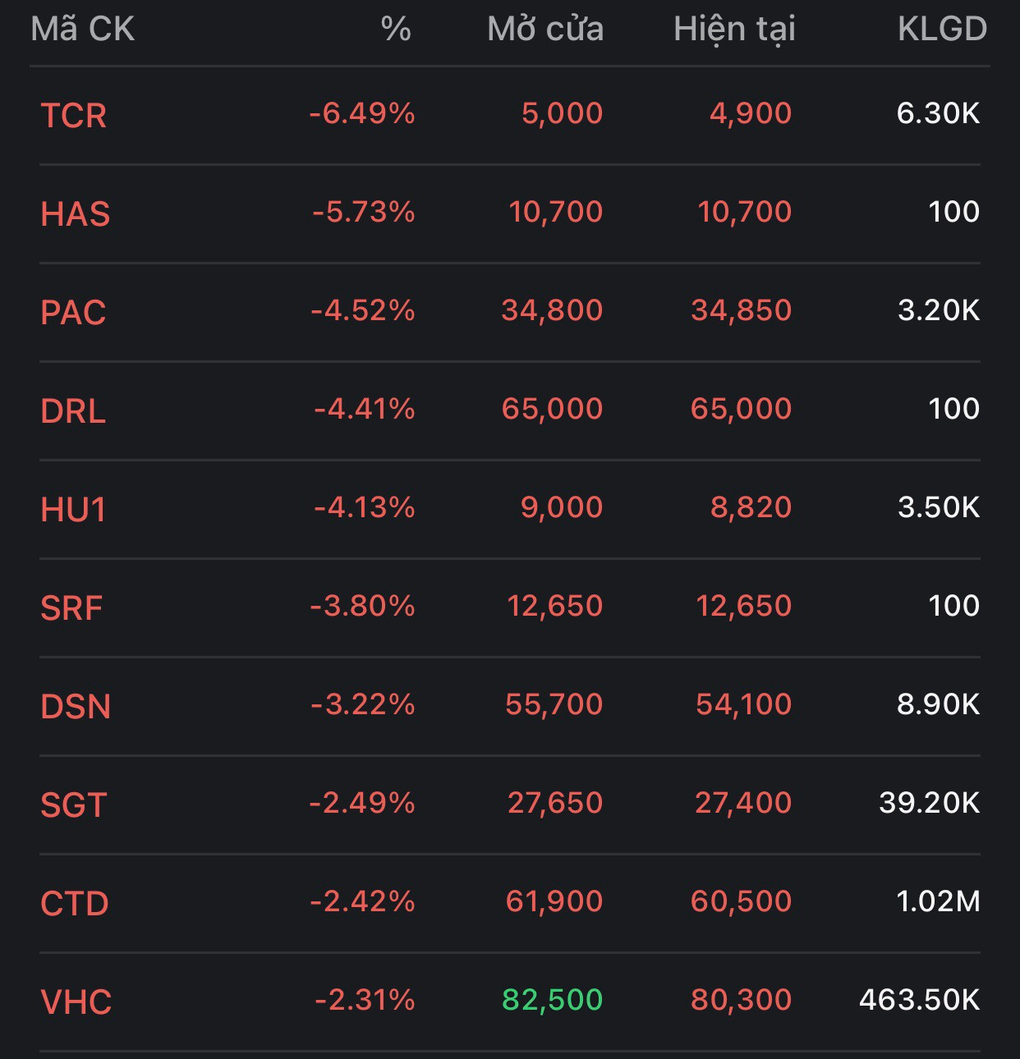Select the CTD ticker symbol
Viewport: 1020px width, 1059px height.
point(74,903)
